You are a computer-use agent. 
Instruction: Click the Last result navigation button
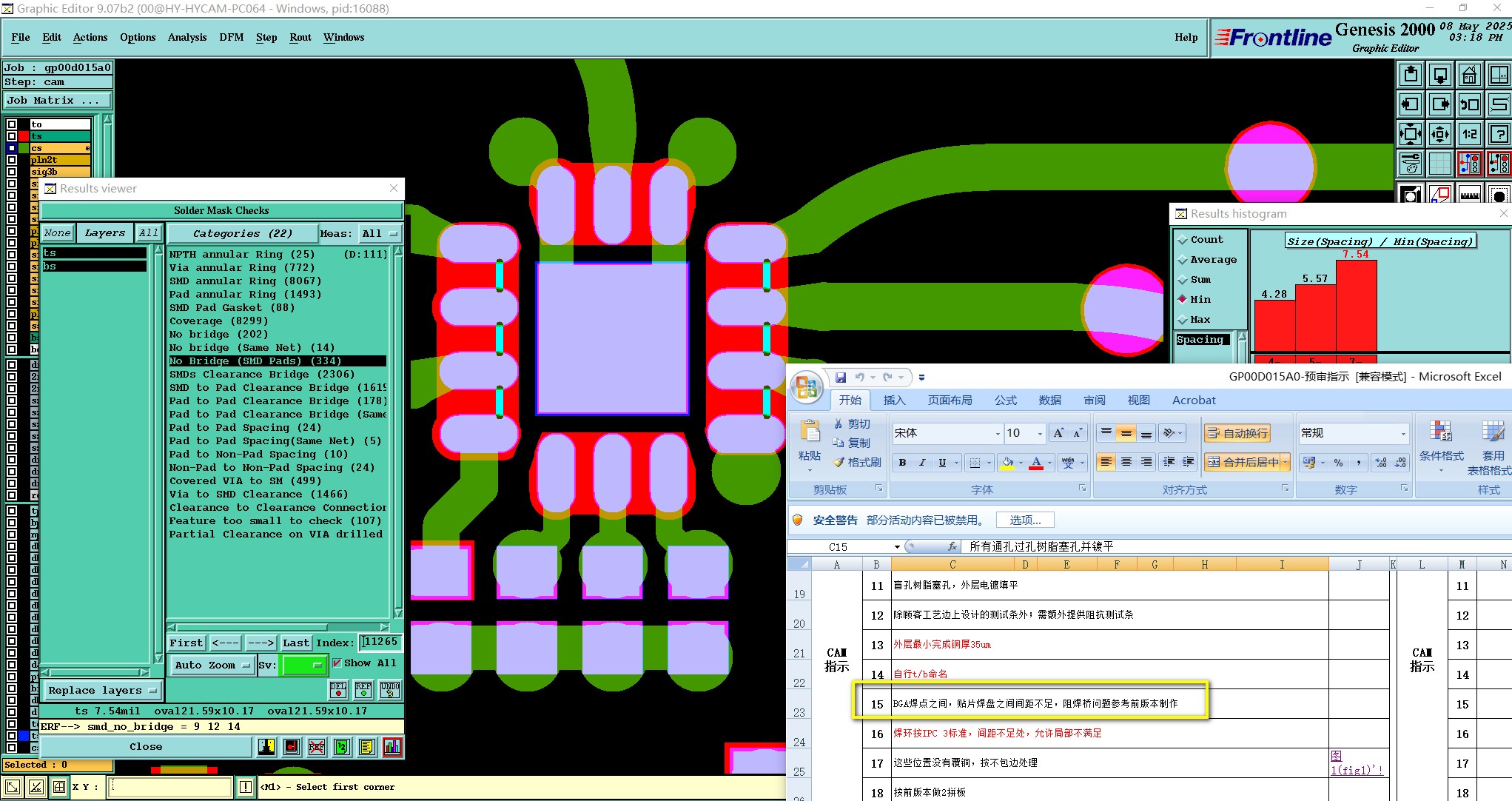coord(295,643)
